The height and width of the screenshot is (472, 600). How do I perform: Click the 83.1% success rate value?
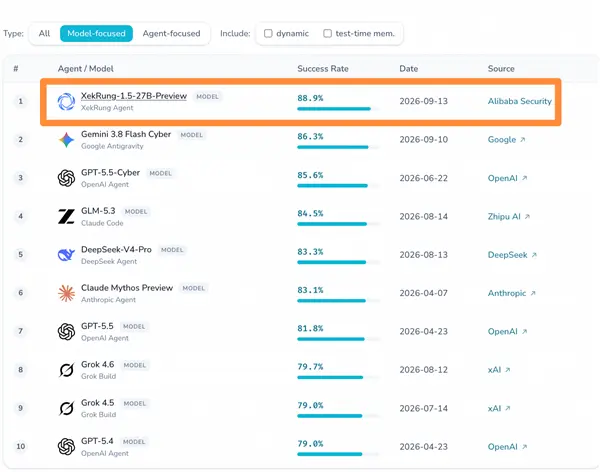310,290
